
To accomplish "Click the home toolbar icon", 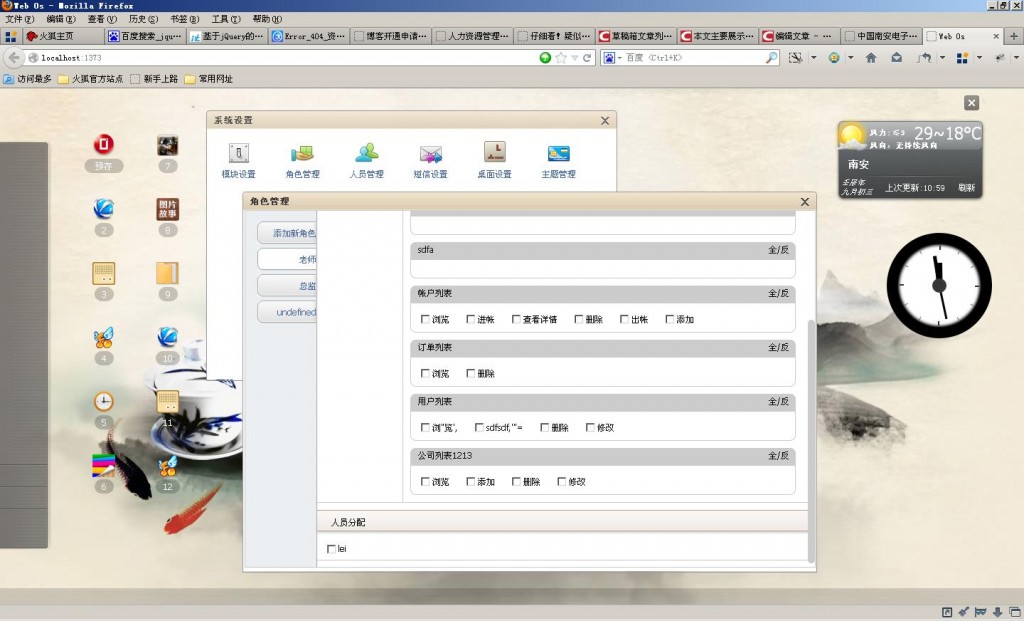I will [x=871, y=57].
